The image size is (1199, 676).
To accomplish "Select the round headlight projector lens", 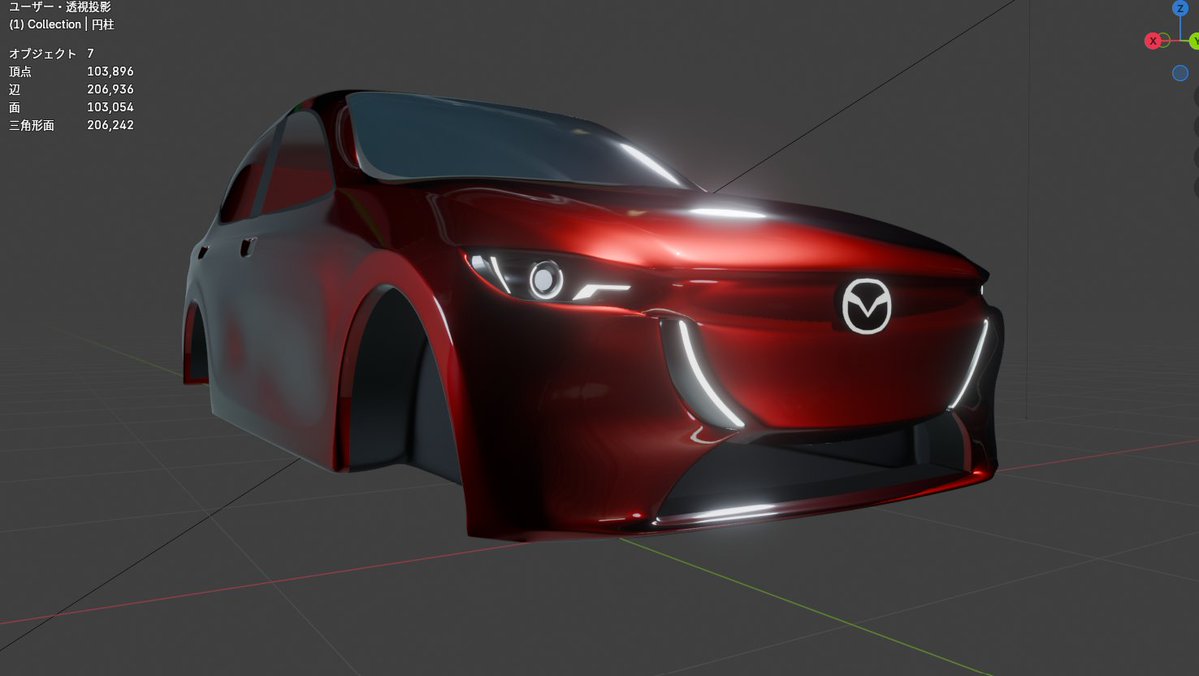I will pyautogui.click(x=546, y=280).
